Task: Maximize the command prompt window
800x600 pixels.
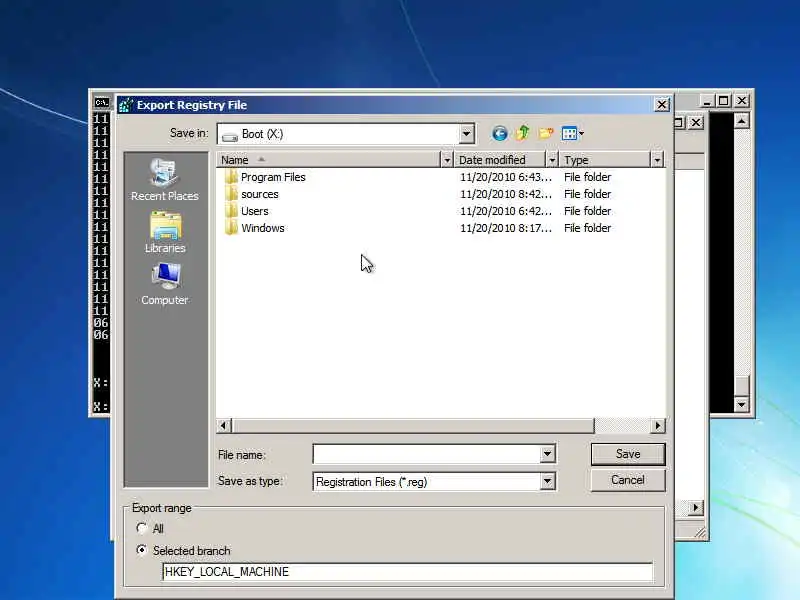Action: click(x=723, y=101)
